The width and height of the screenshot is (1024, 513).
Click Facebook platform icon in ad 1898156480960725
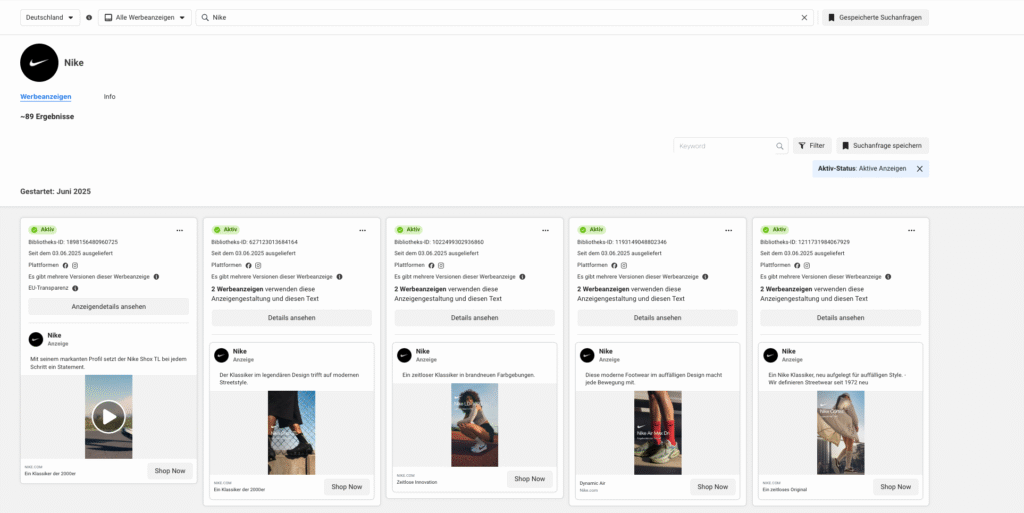(x=65, y=265)
